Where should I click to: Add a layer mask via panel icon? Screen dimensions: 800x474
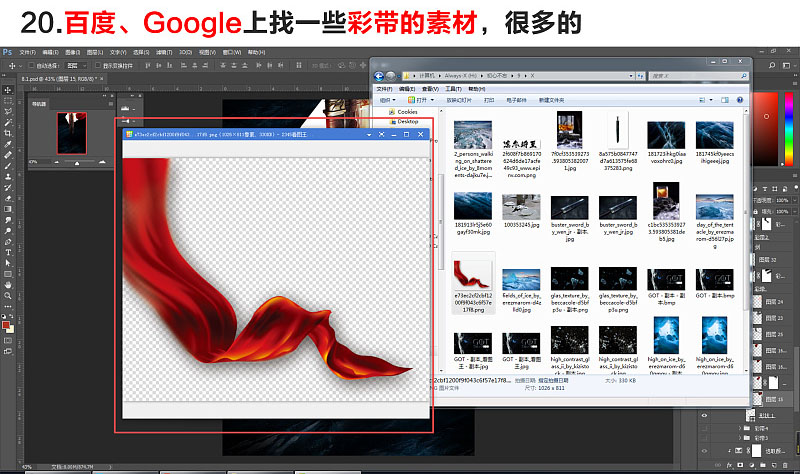(740, 465)
